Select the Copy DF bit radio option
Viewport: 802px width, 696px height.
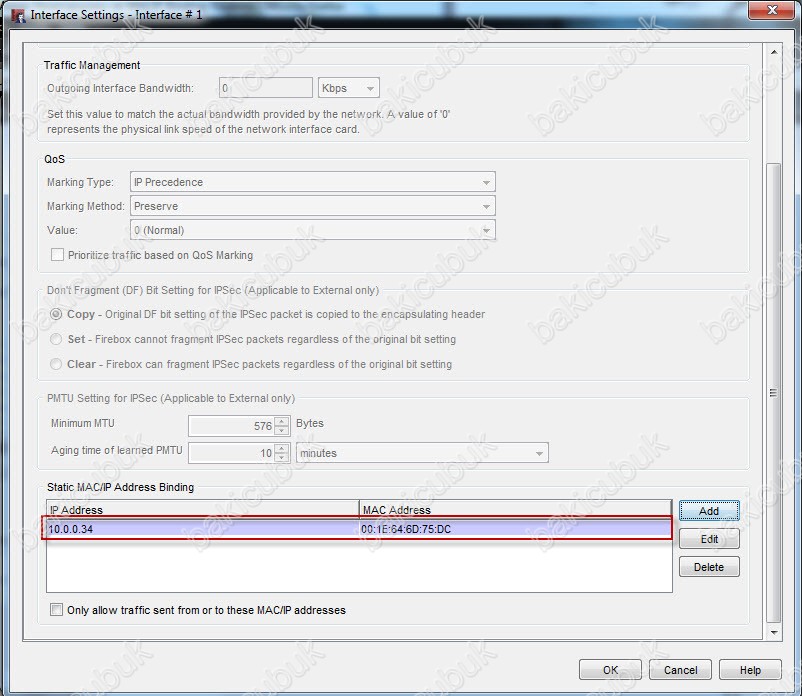click(x=57, y=314)
